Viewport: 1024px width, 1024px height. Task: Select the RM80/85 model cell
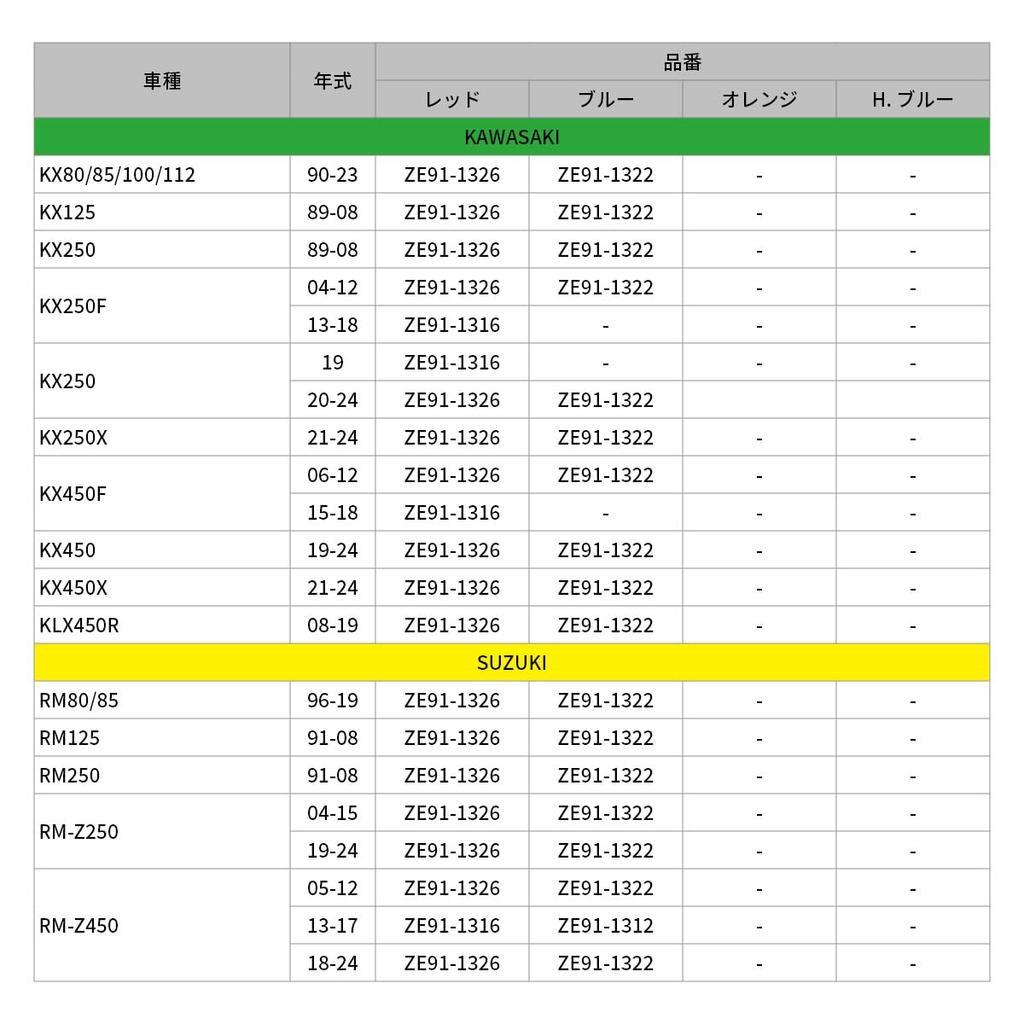tap(79, 701)
